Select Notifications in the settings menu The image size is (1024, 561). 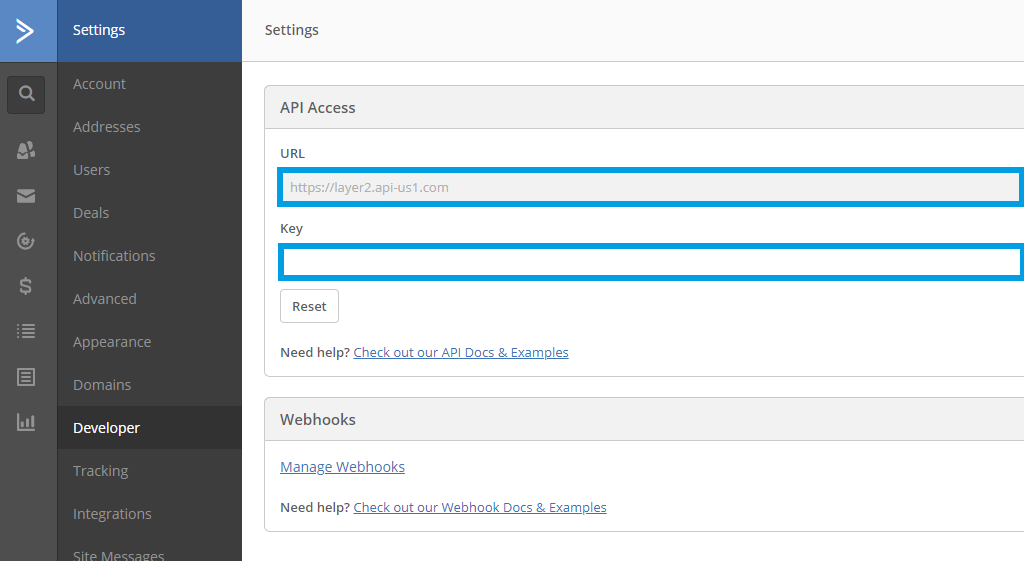[x=114, y=256]
